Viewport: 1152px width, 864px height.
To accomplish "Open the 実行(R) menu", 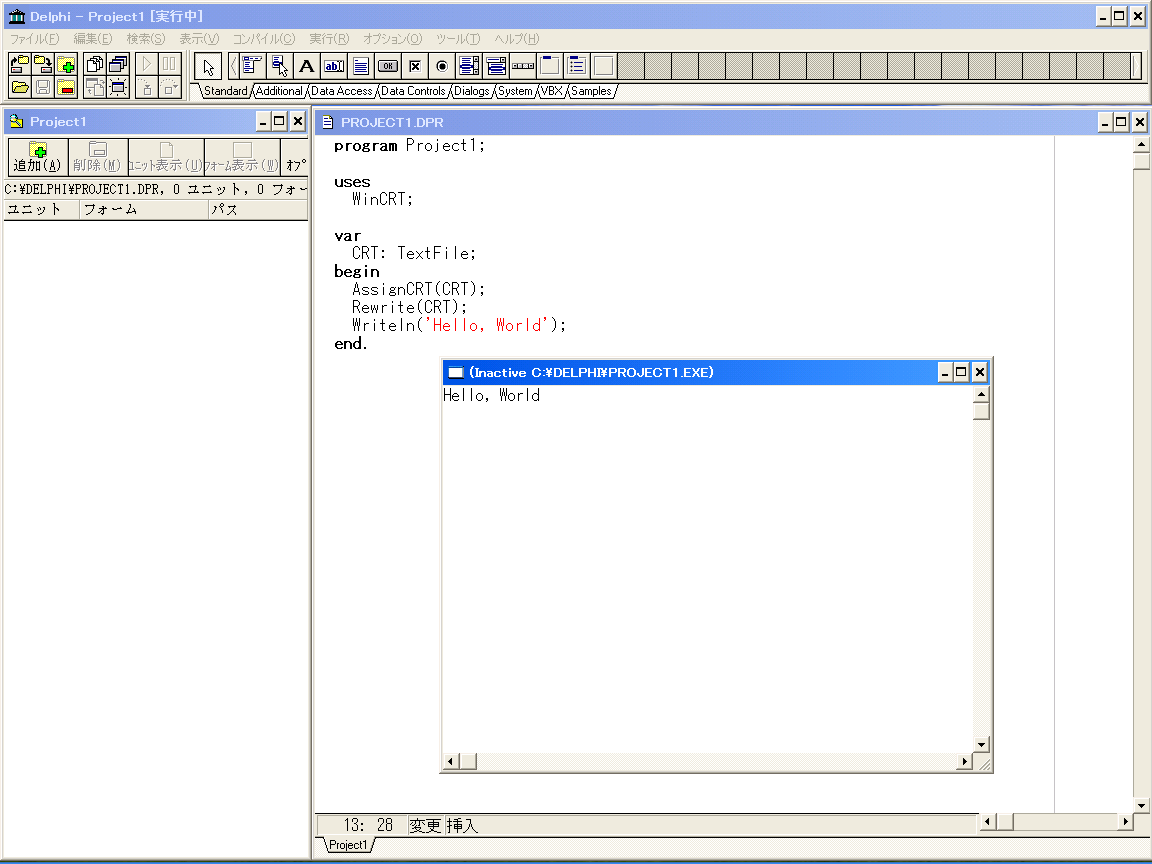I will 328,39.
